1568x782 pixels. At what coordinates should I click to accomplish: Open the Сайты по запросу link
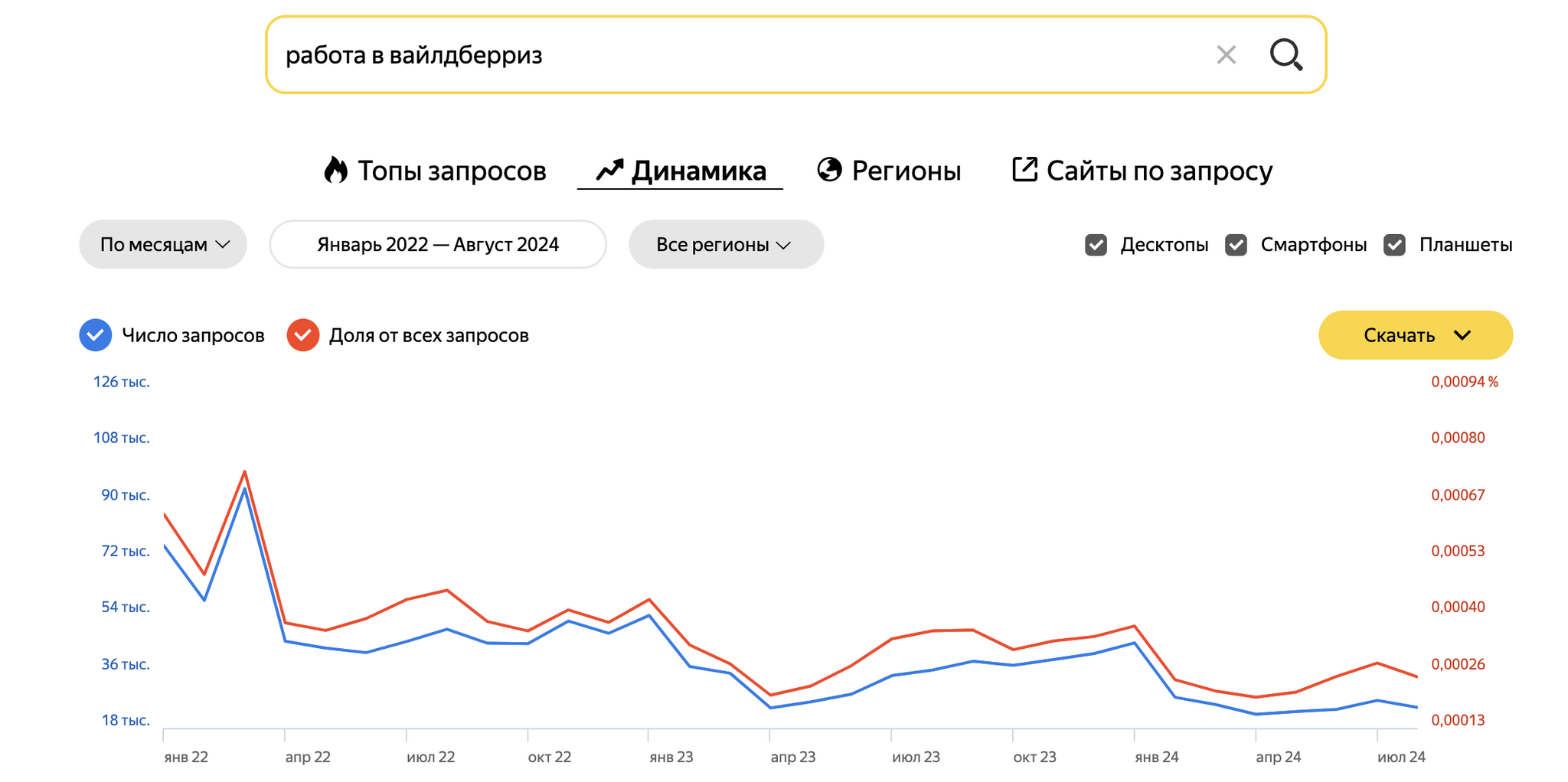click(1159, 170)
